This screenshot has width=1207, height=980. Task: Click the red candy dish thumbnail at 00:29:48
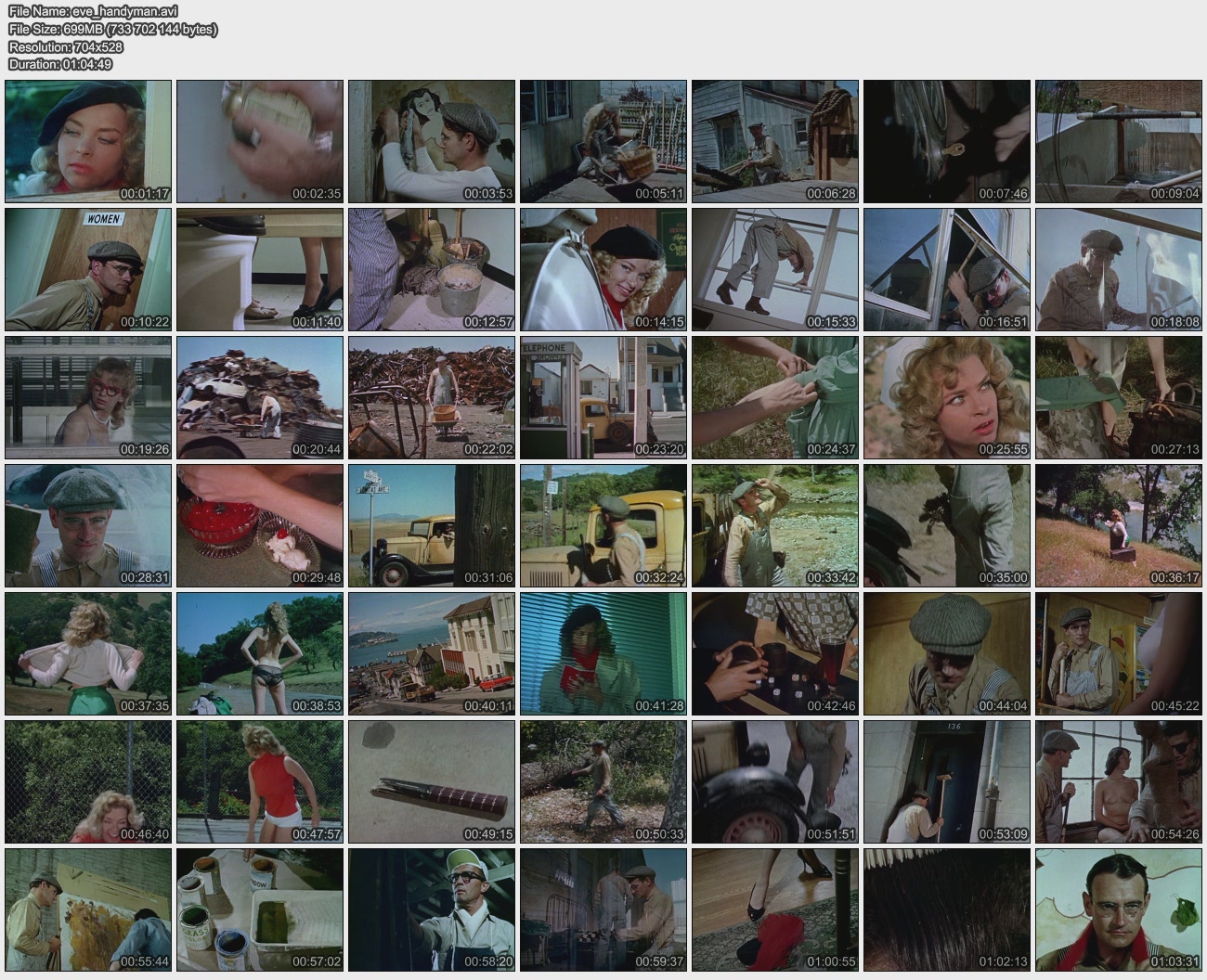(x=260, y=526)
